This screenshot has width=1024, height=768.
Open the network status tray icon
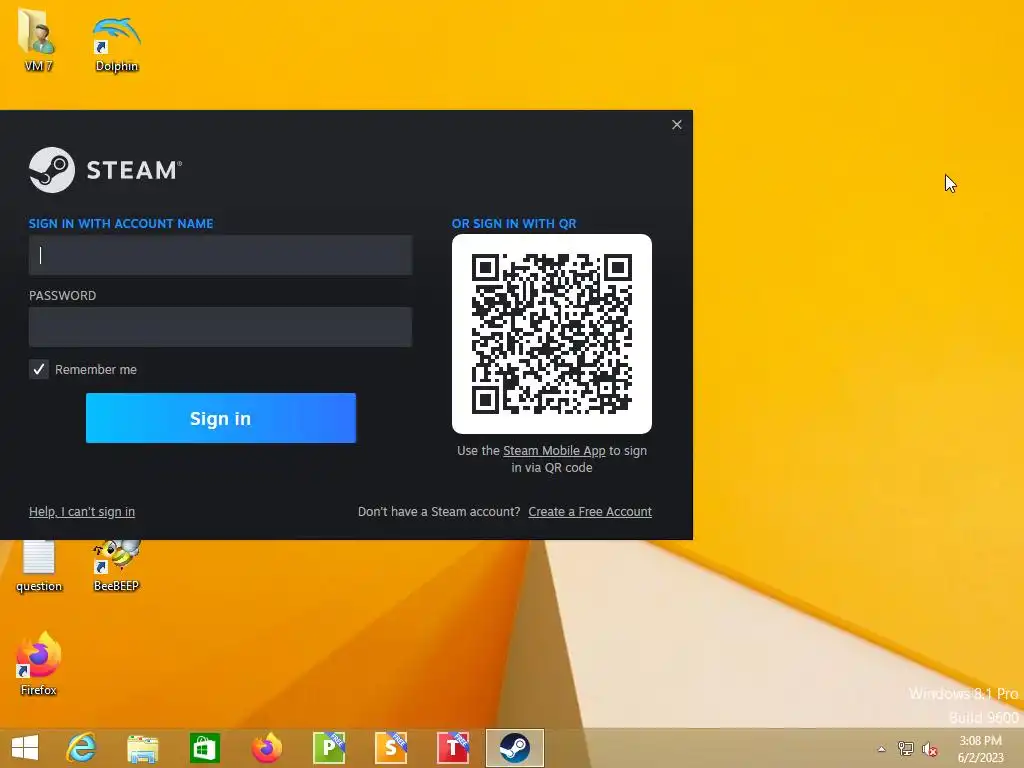tap(906, 749)
